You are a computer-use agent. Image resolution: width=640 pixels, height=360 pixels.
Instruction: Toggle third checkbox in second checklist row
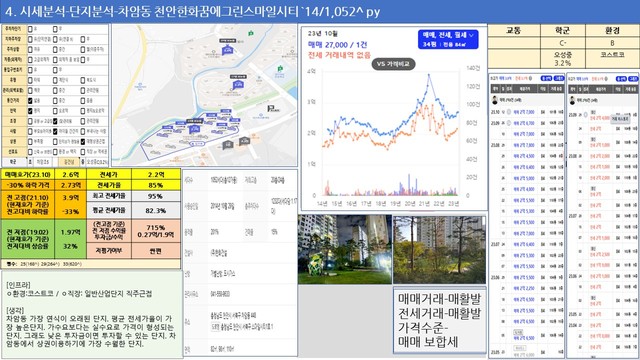tap(83, 39)
